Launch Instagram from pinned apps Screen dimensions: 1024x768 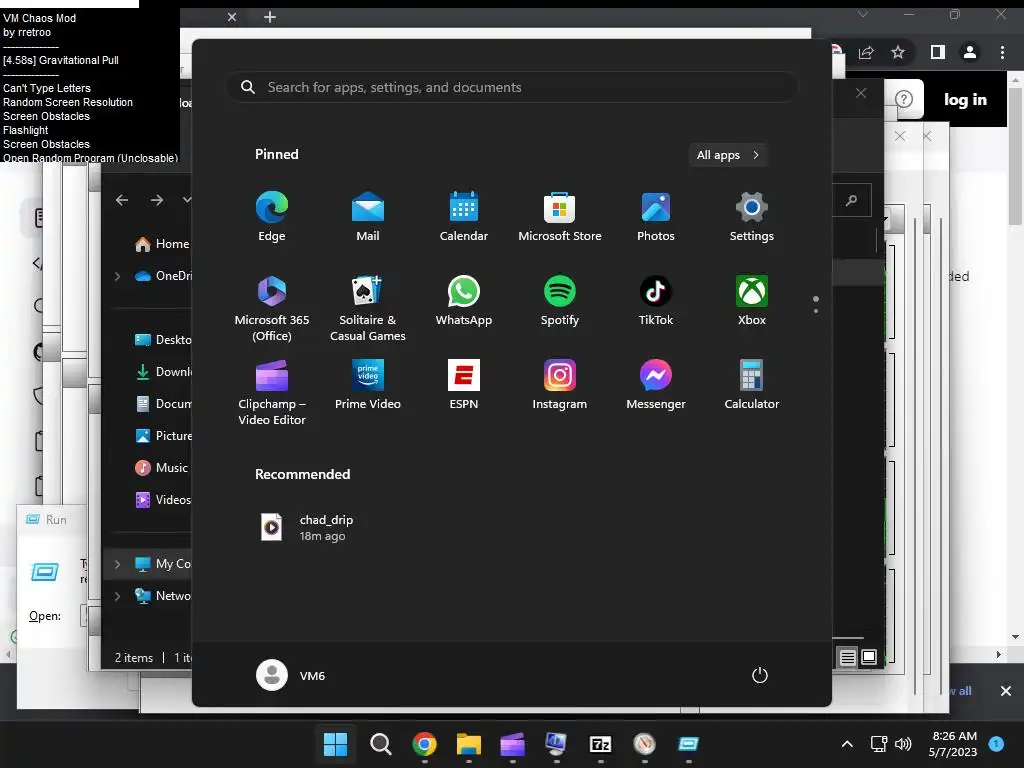click(x=560, y=385)
